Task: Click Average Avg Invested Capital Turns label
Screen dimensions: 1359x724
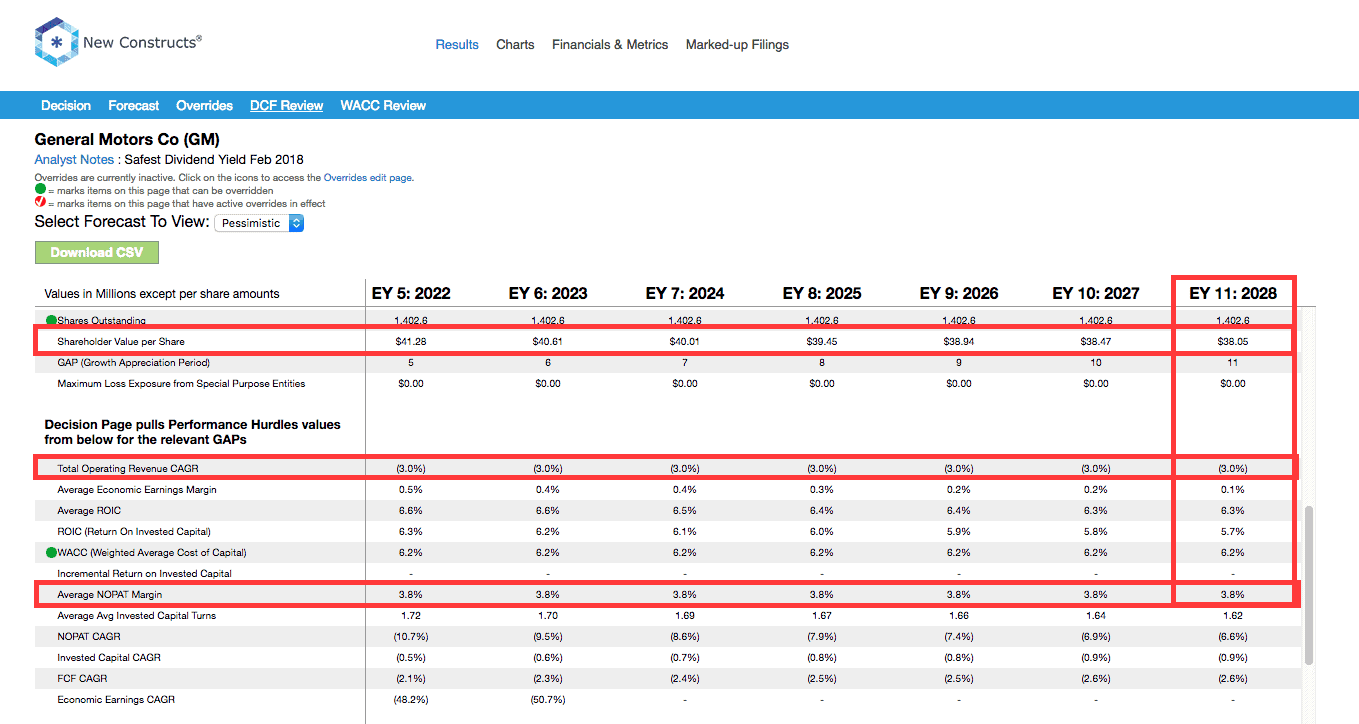Action: point(136,616)
